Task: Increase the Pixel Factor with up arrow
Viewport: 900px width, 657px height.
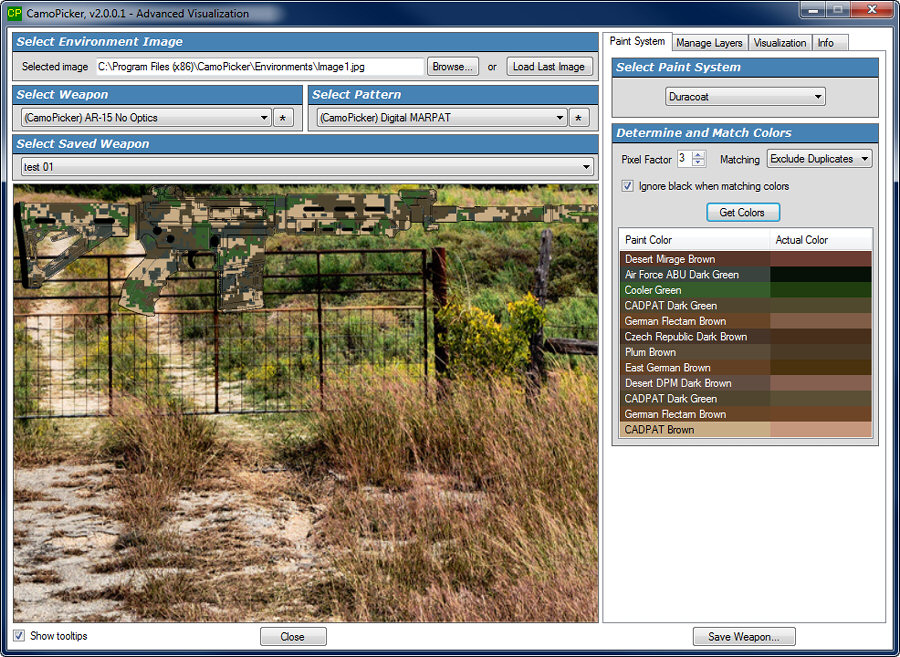Action: point(698,155)
